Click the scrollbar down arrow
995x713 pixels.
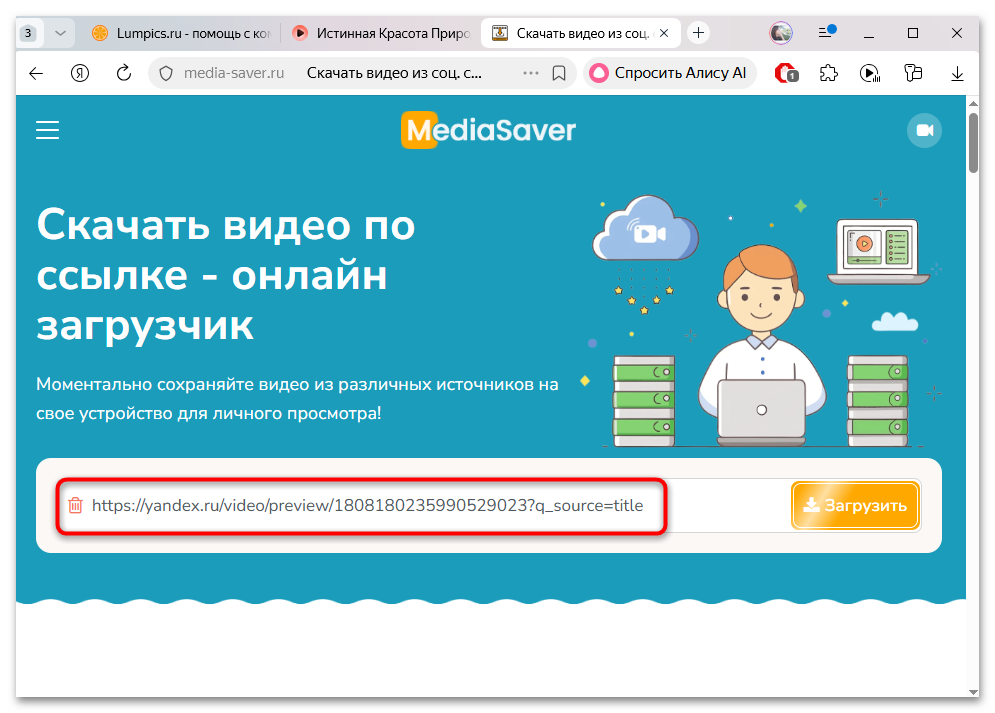coord(973,691)
